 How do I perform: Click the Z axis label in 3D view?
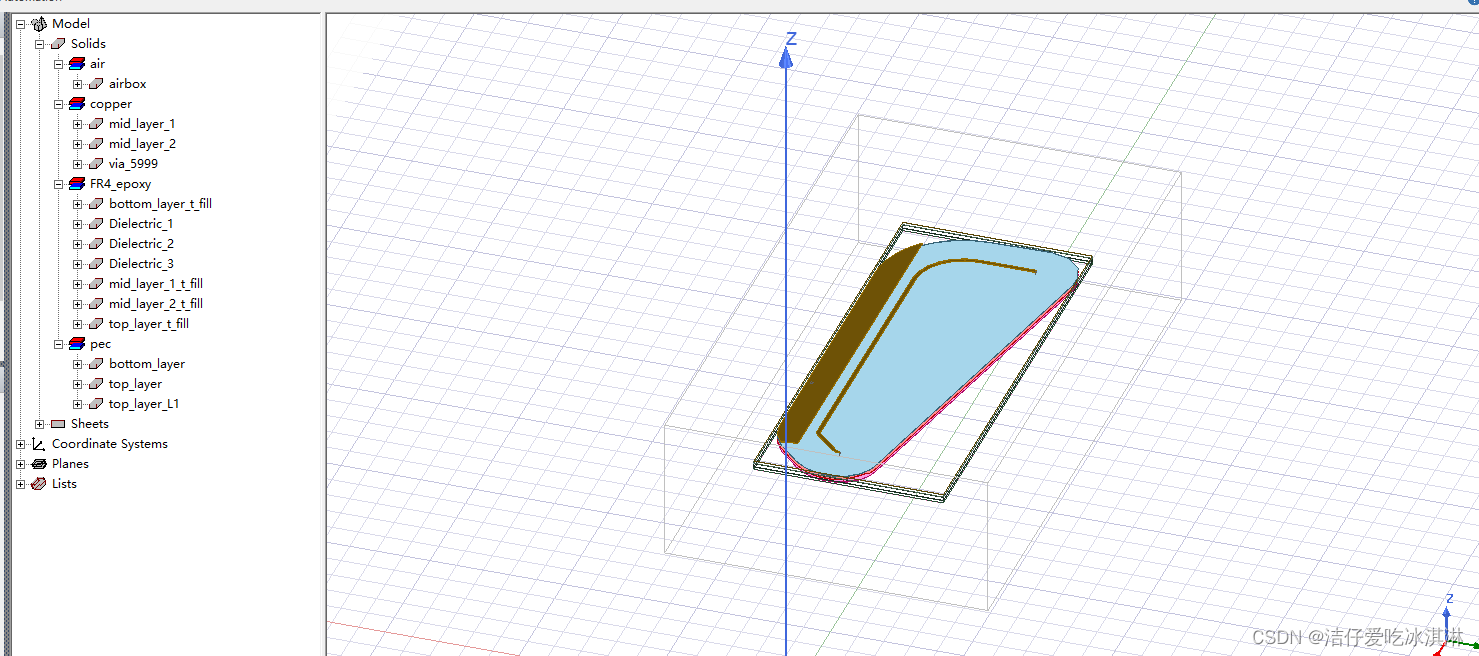coord(791,39)
